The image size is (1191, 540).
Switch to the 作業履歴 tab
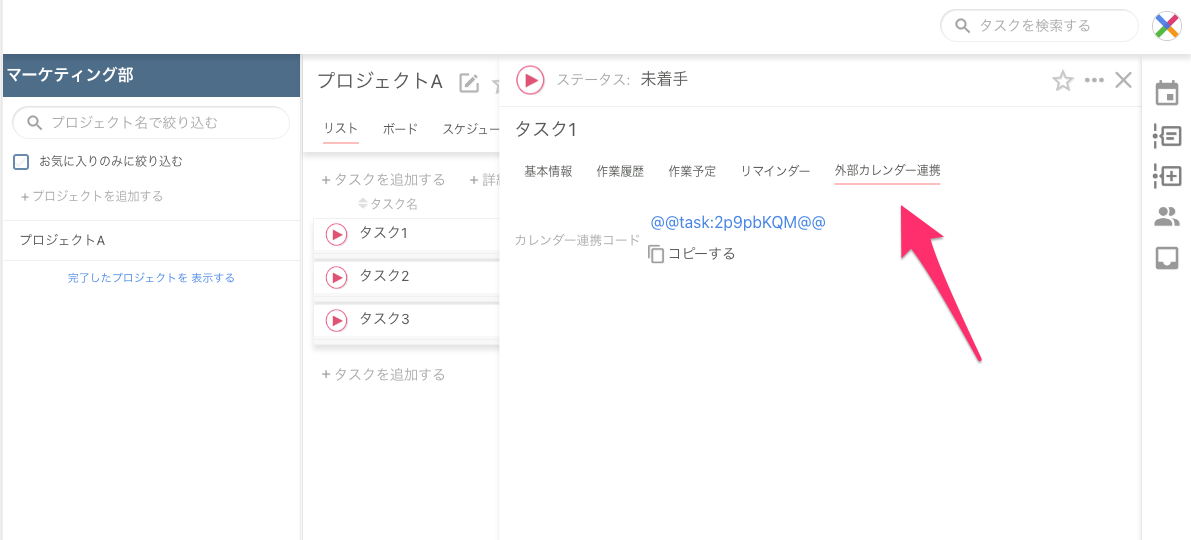pos(620,171)
